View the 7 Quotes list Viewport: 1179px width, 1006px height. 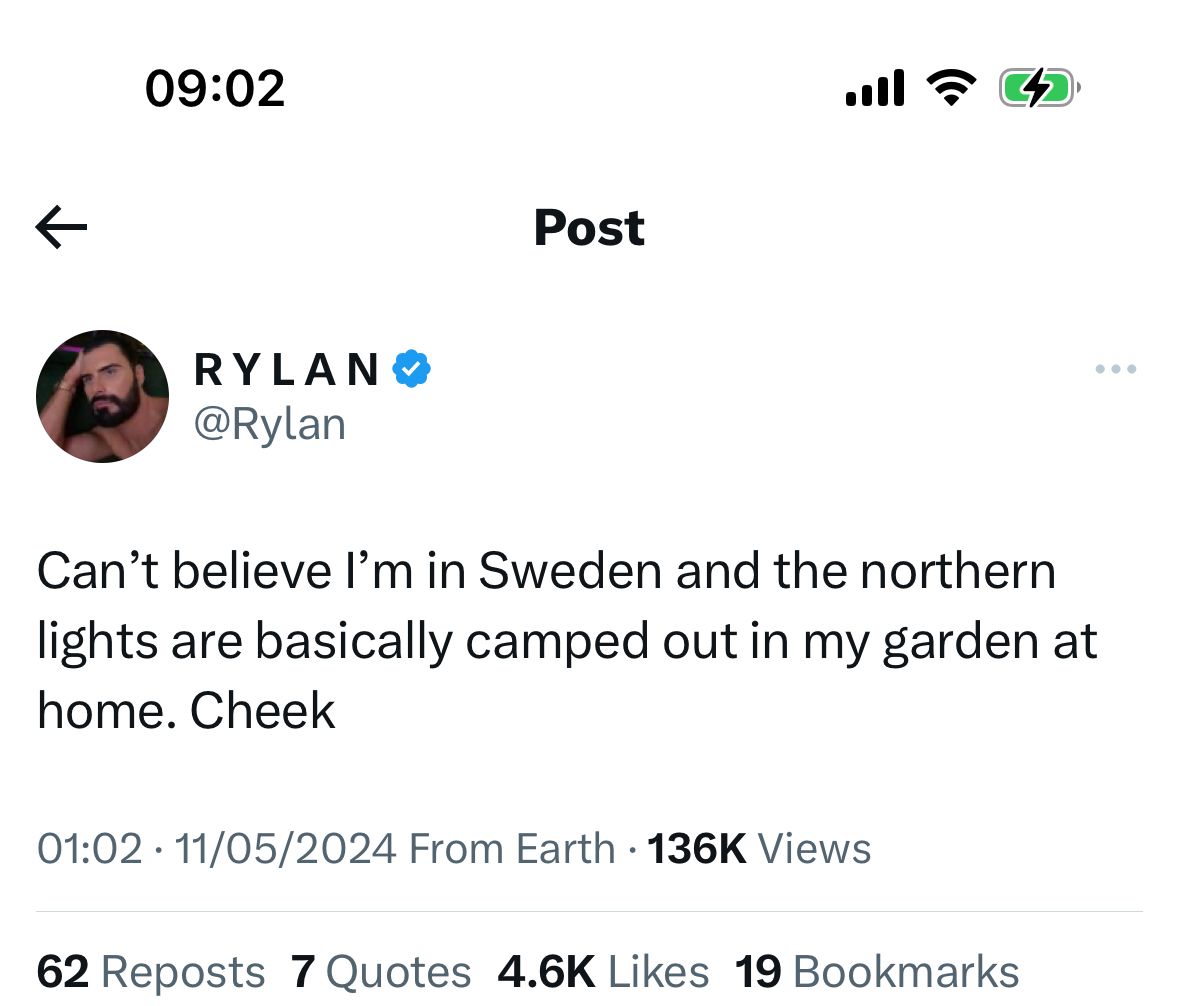point(381,971)
